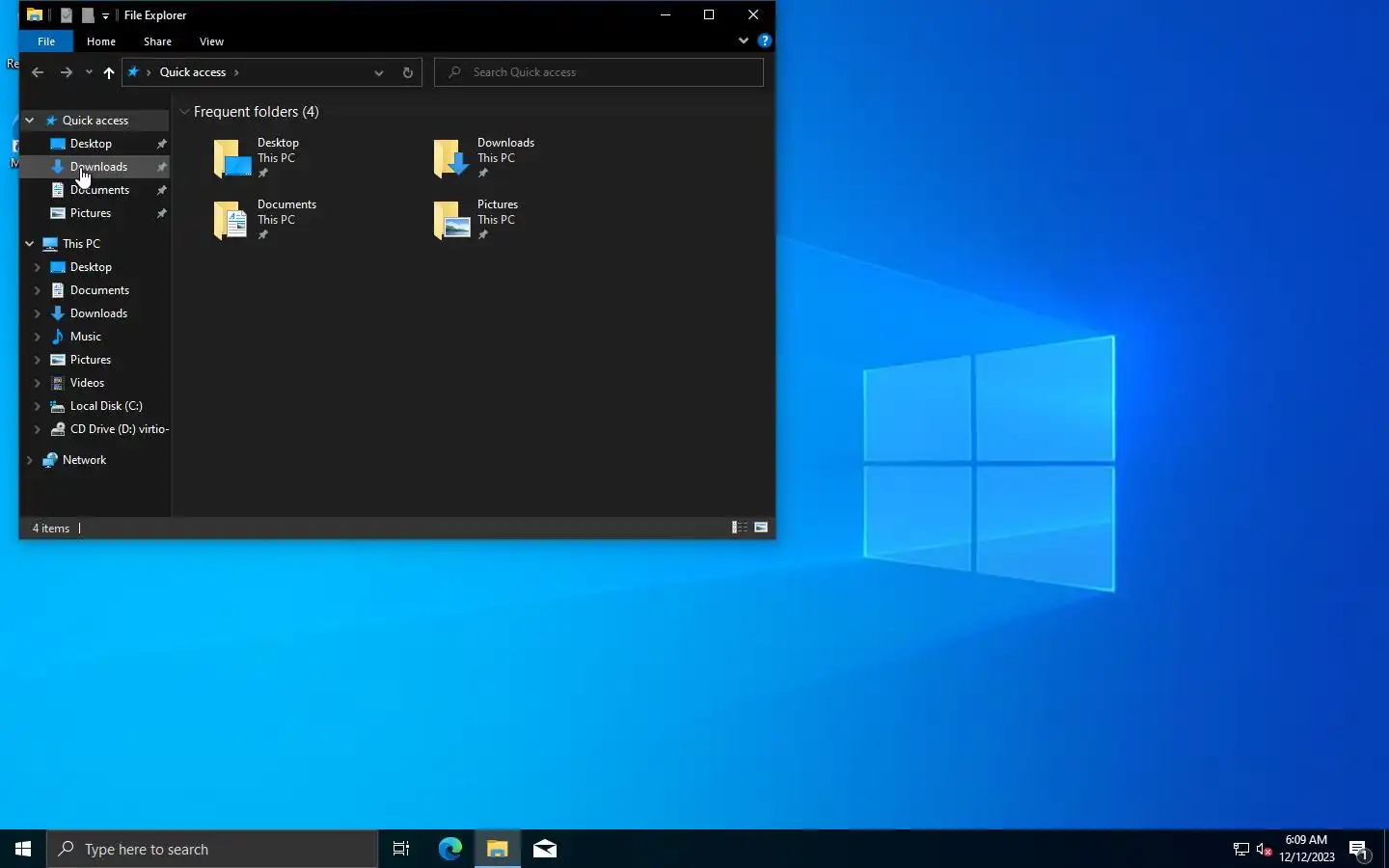Open File Explorer help question mark
Image resolution: width=1389 pixels, height=868 pixels.
(x=765, y=41)
